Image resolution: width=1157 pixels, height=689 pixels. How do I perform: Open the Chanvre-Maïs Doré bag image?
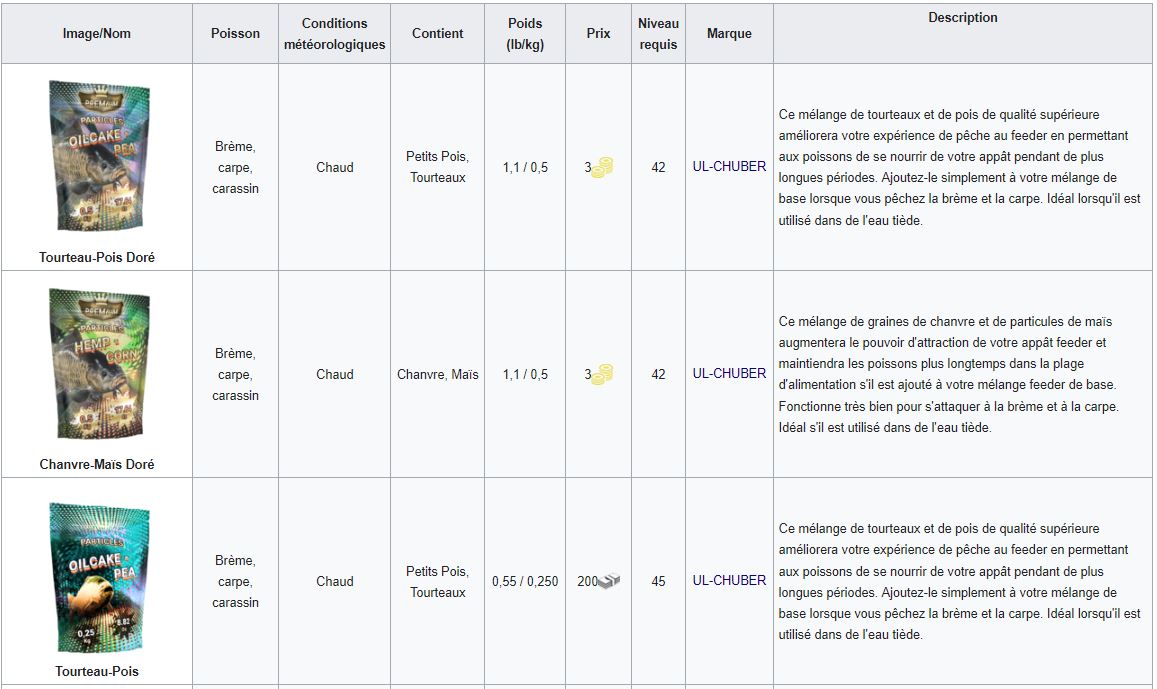pos(98,363)
